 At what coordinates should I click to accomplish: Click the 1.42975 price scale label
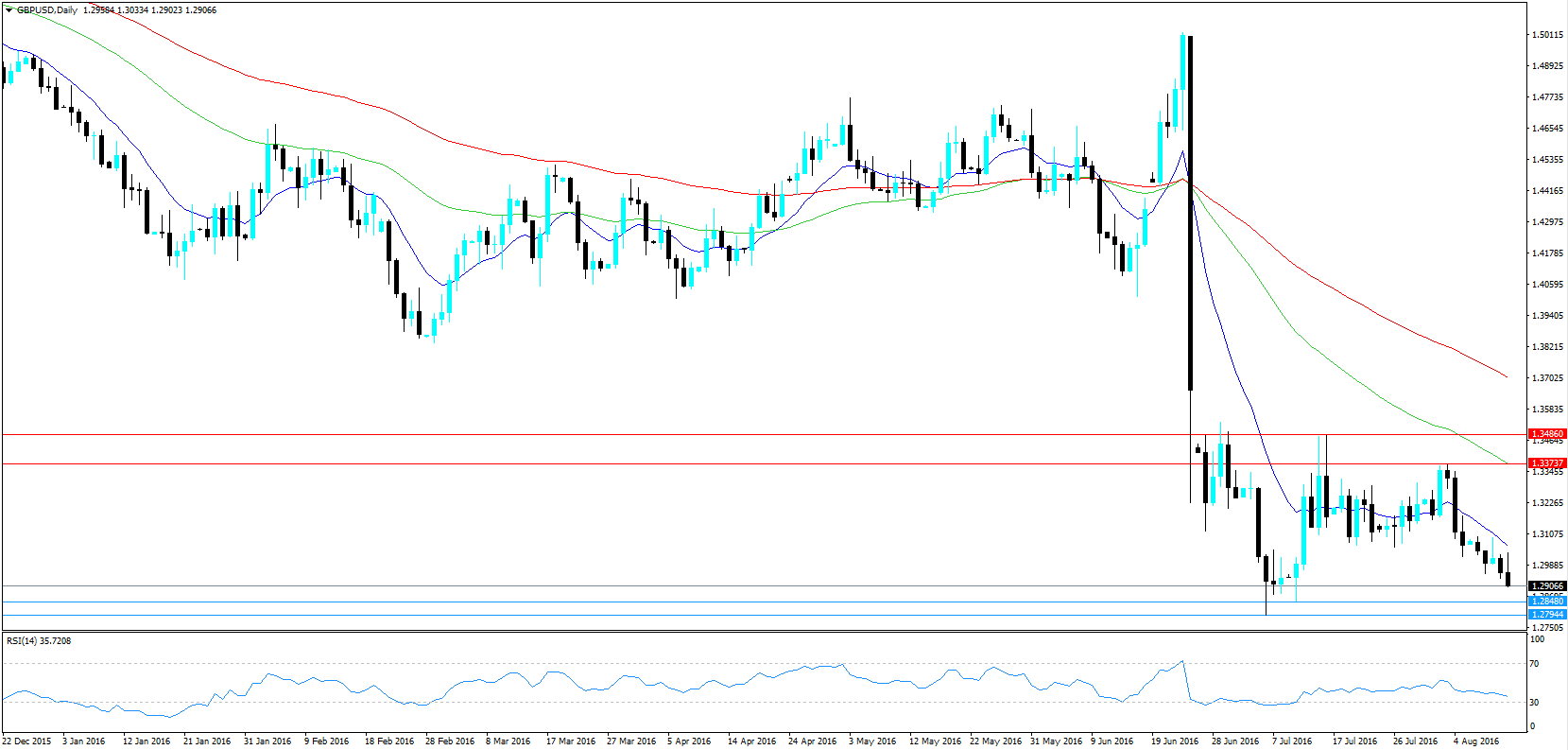[x=1547, y=222]
